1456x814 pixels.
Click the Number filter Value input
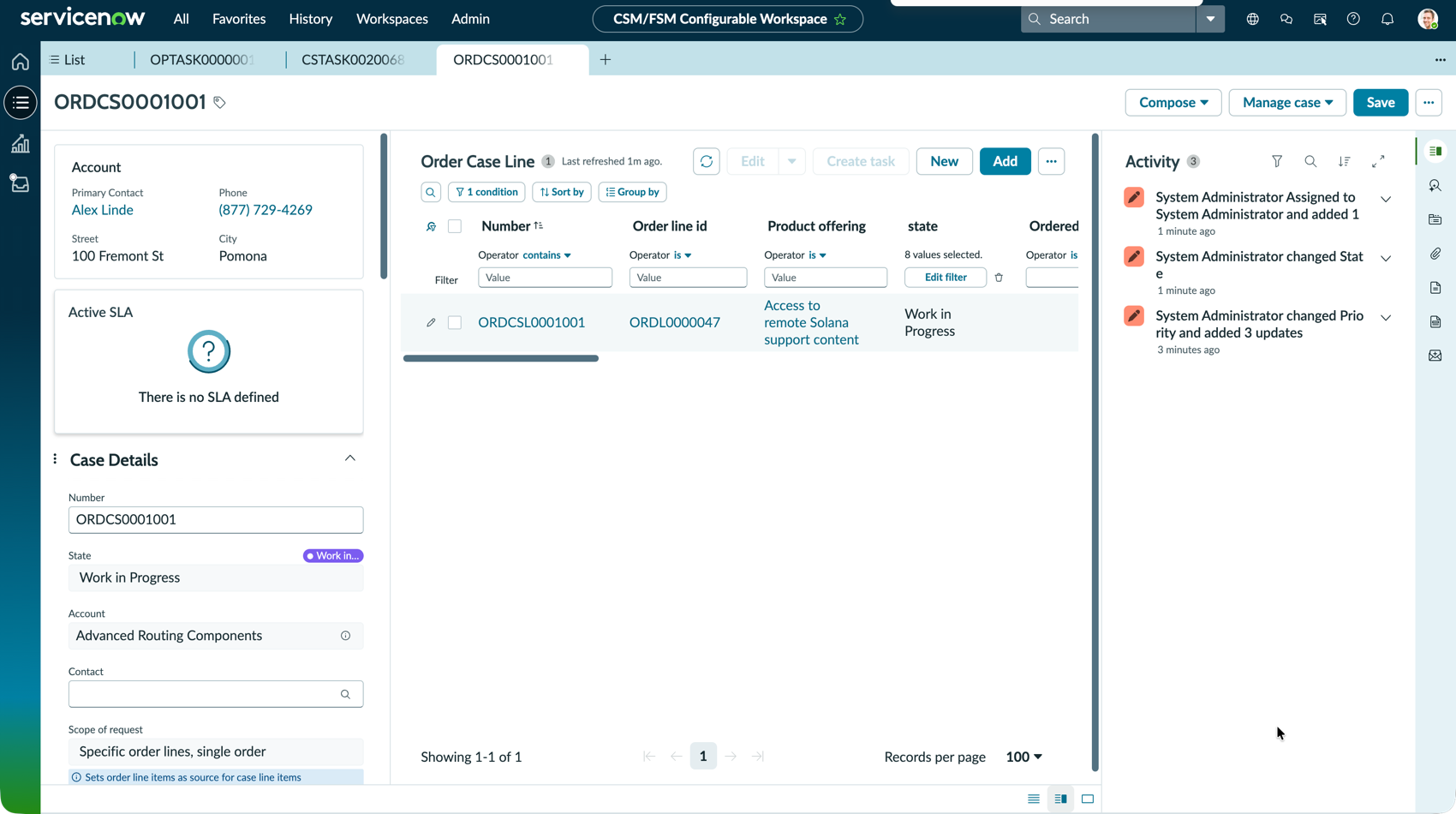tap(545, 278)
